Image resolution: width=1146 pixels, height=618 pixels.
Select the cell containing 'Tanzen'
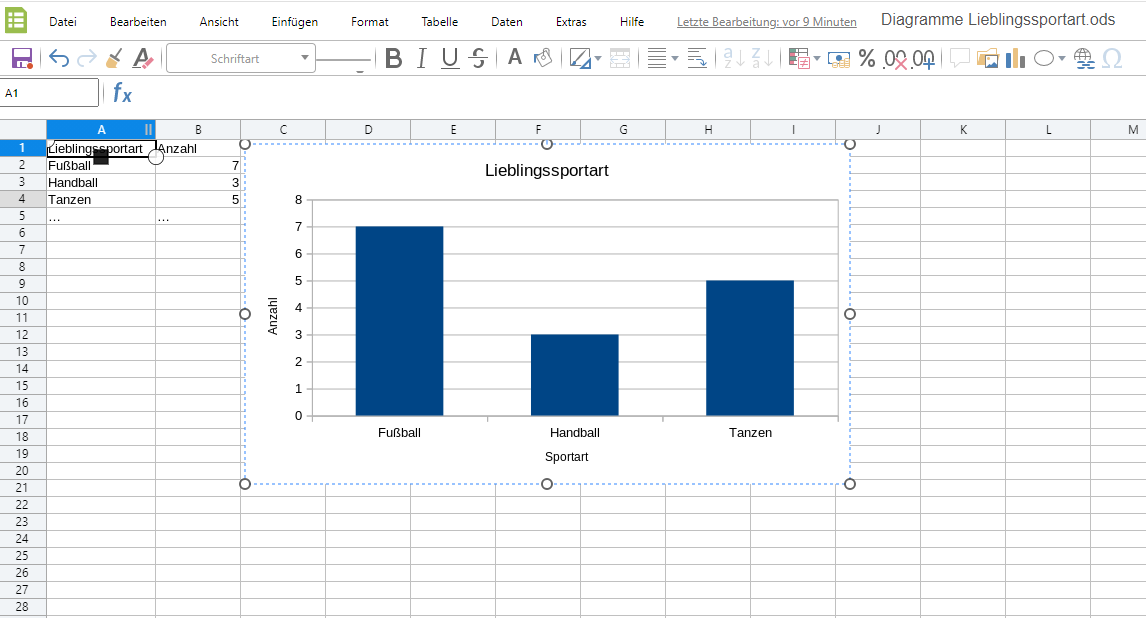tap(101, 199)
